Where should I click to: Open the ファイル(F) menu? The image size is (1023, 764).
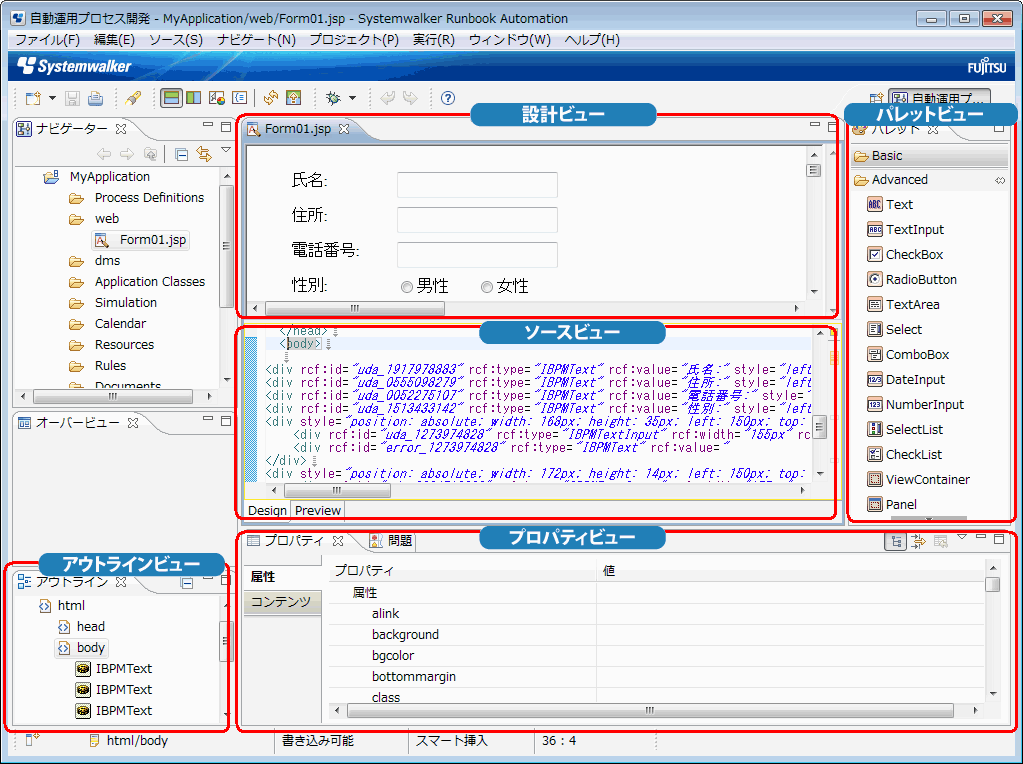(47, 40)
